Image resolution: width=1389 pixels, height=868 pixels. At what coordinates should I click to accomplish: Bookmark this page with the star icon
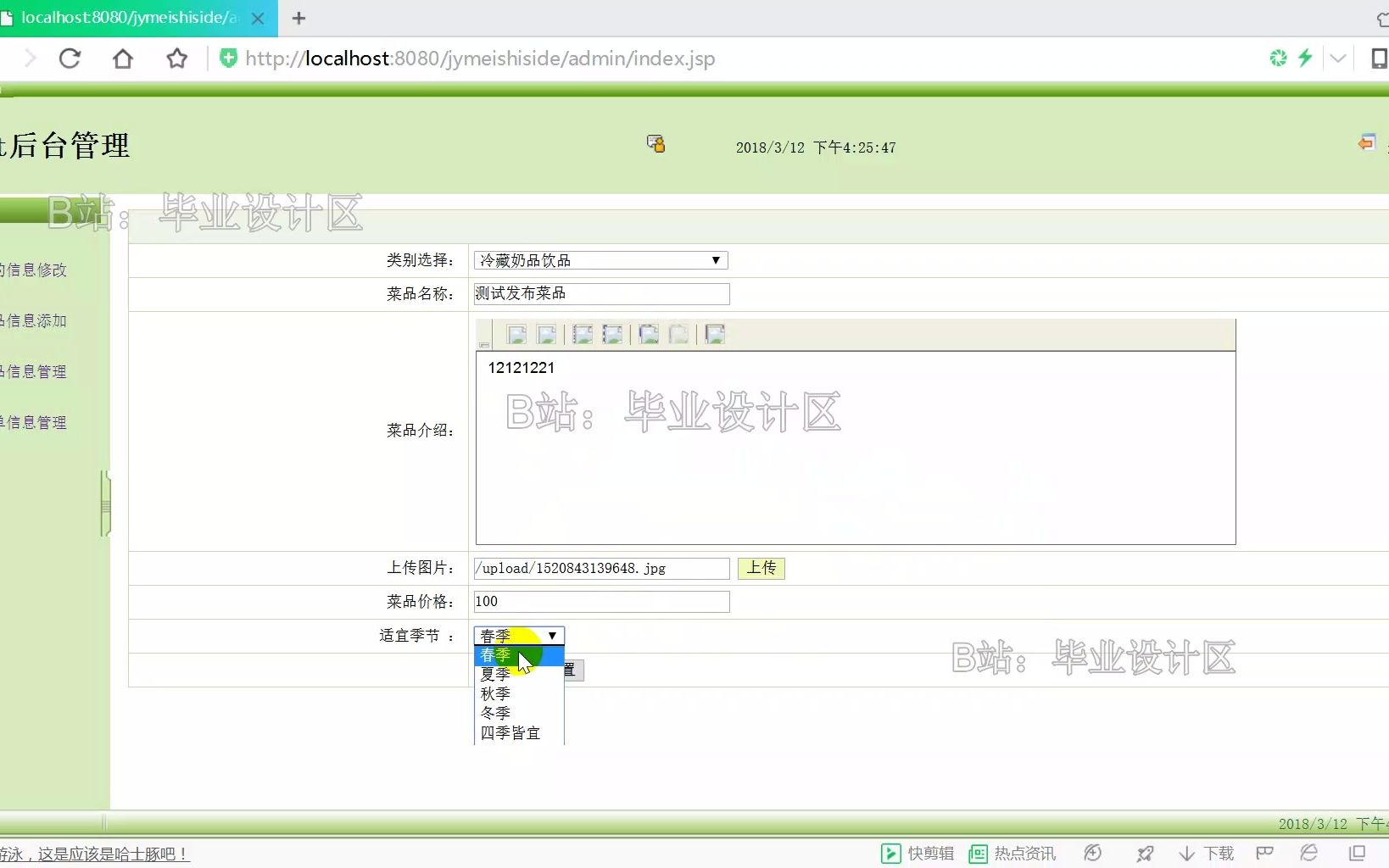pyautogui.click(x=176, y=58)
